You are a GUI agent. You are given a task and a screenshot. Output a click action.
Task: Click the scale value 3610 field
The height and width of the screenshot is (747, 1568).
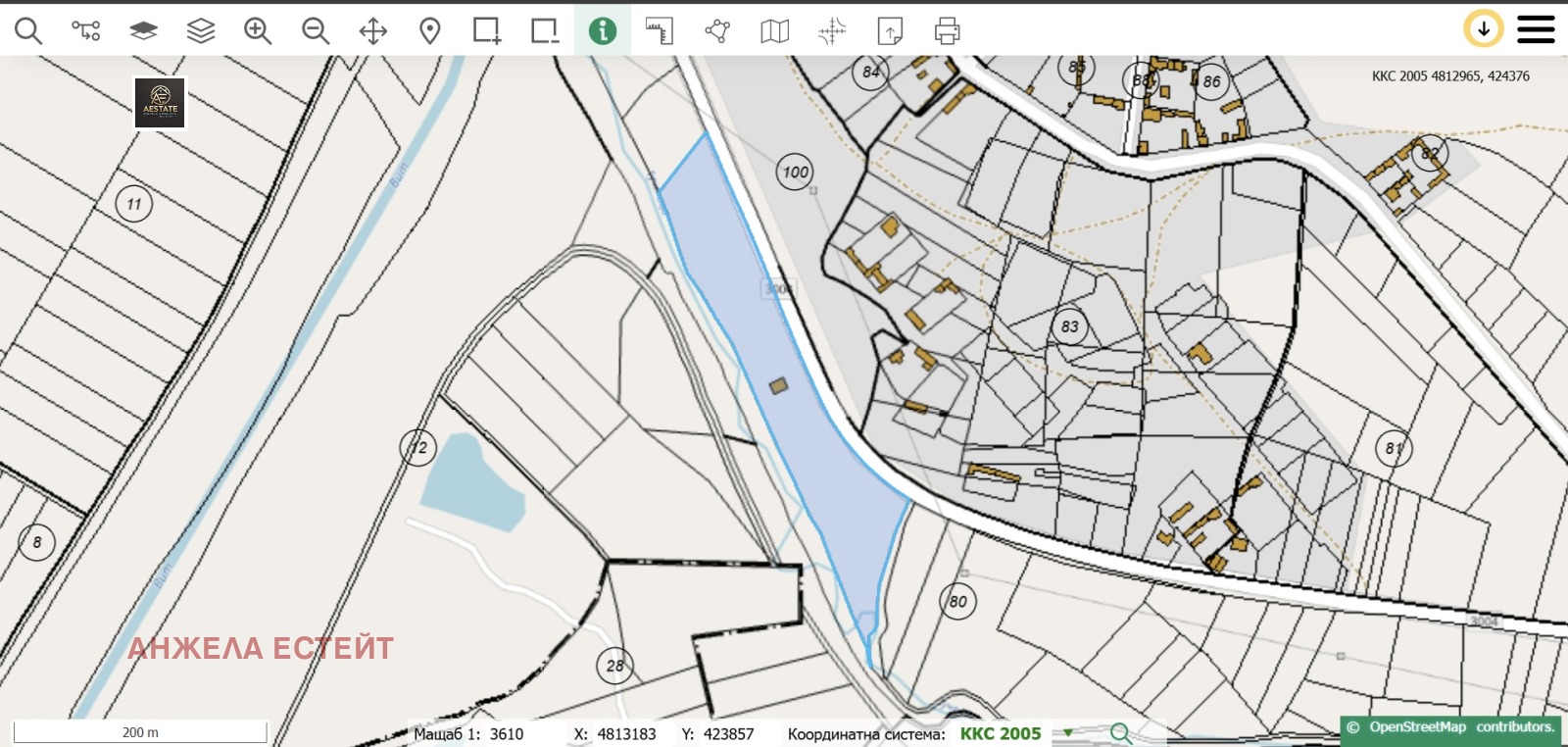pyautogui.click(x=507, y=734)
